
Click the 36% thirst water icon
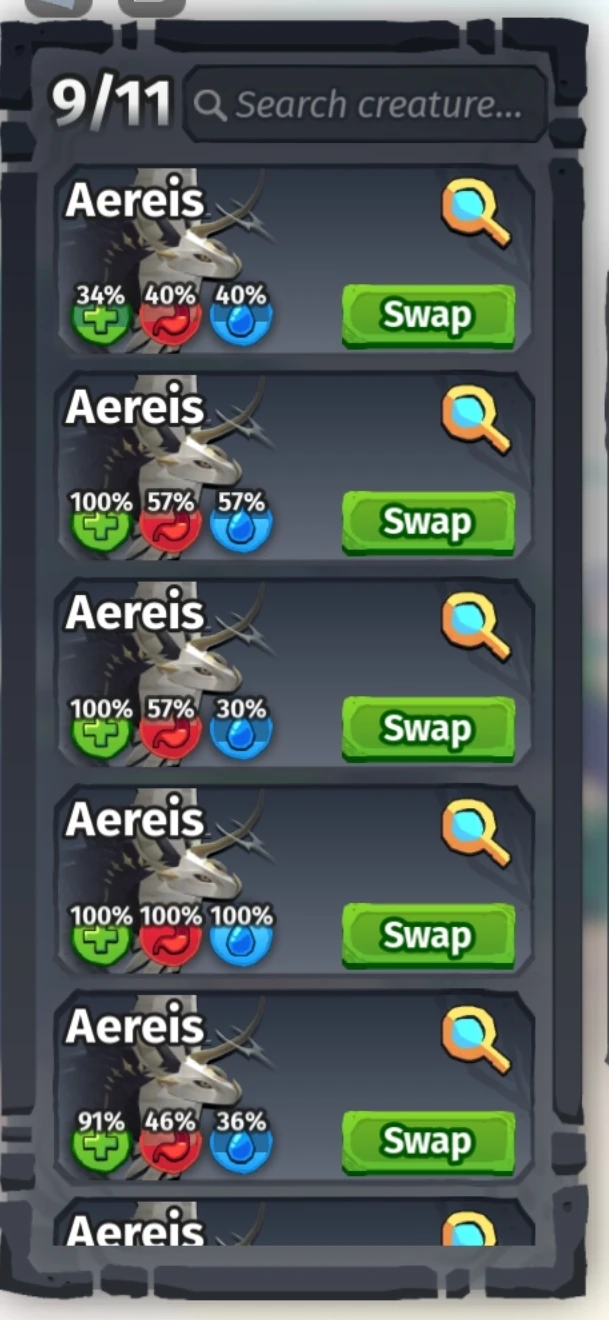pyautogui.click(x=241, y=1146)
